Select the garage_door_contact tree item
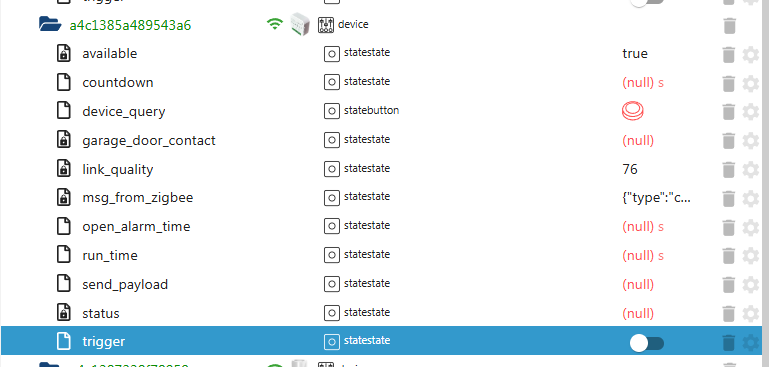The width and height of the screenshot is (769, 367). tap(149, 141)
